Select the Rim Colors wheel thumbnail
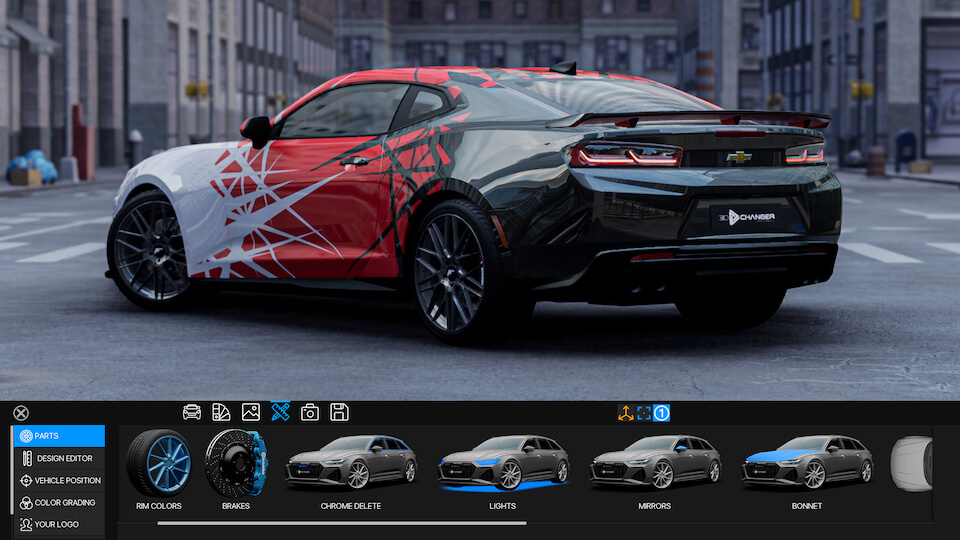960x540 pixels. (159, 463)
